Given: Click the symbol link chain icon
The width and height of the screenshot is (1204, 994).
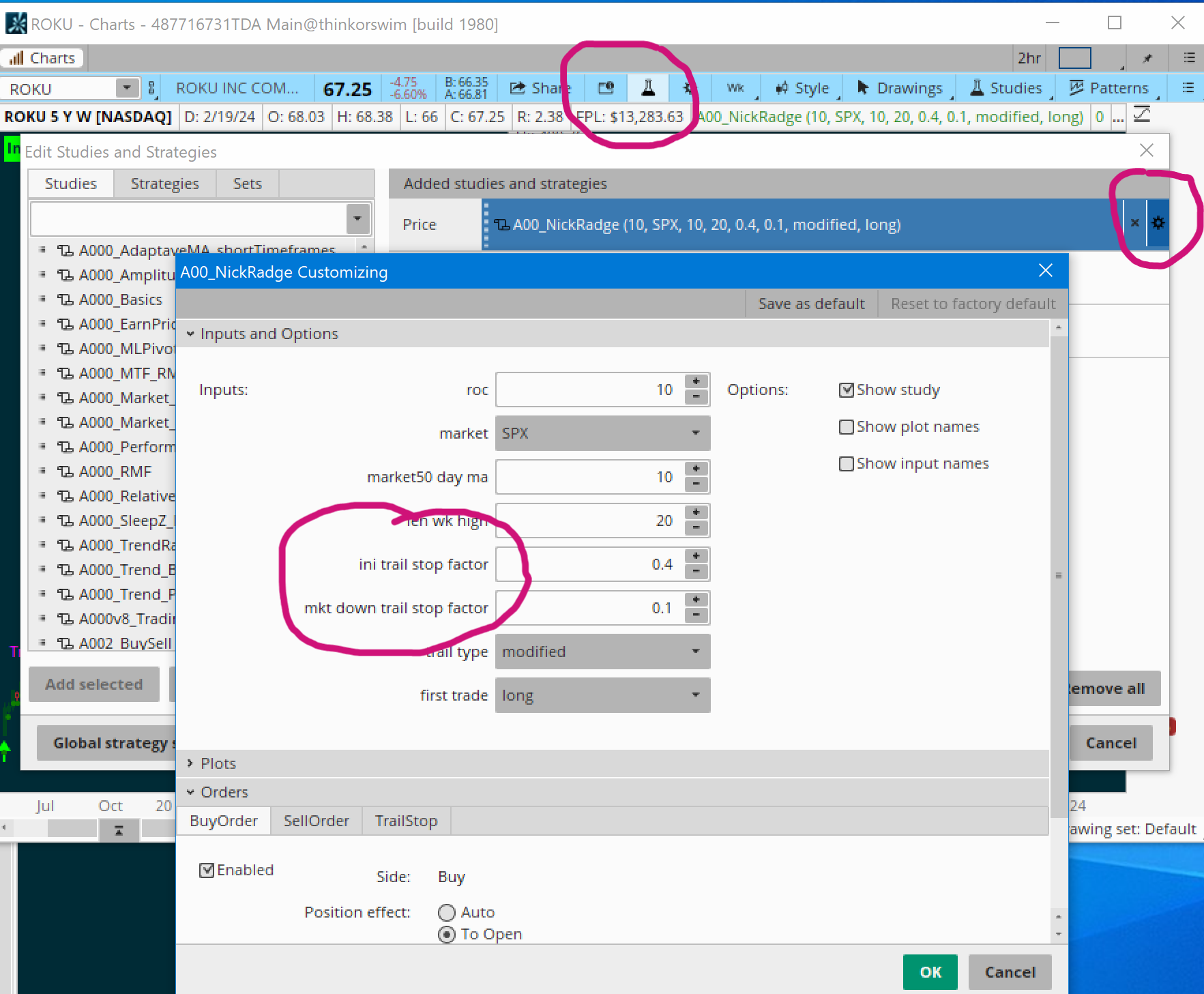Looking at the screenshot, I should click(x=151, y=89).
